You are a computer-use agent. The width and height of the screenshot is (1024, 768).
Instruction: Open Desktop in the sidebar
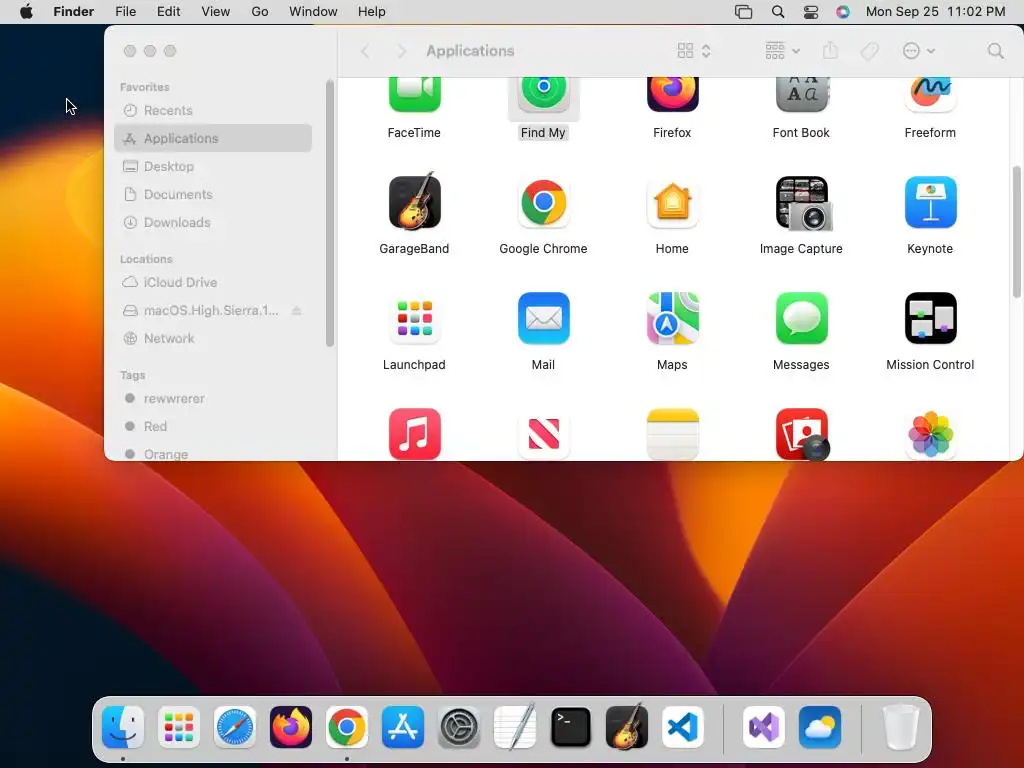pyautogui.click(x=213, y=167)
